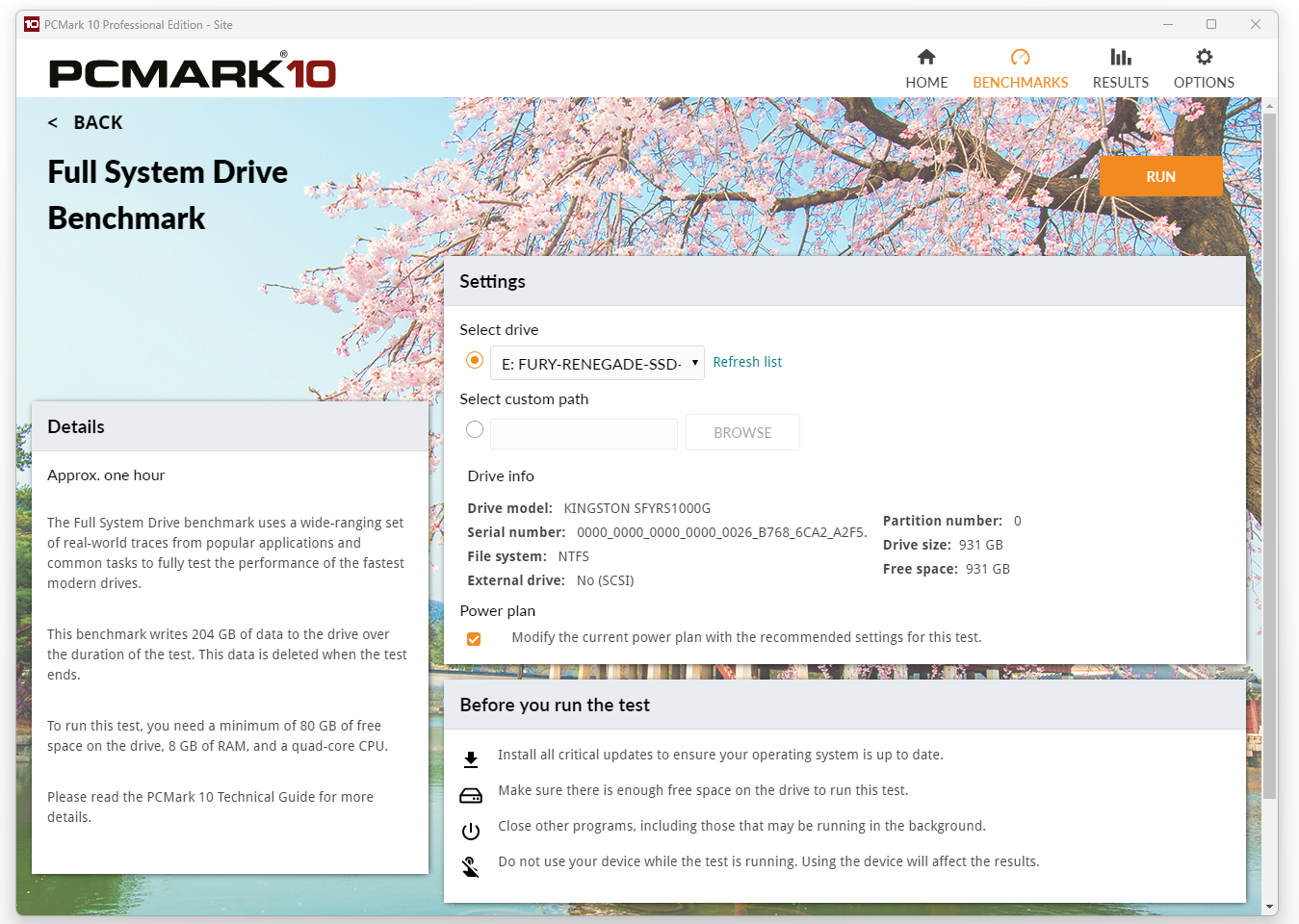
Task: Open the Home tab
Action: point(926,69)
